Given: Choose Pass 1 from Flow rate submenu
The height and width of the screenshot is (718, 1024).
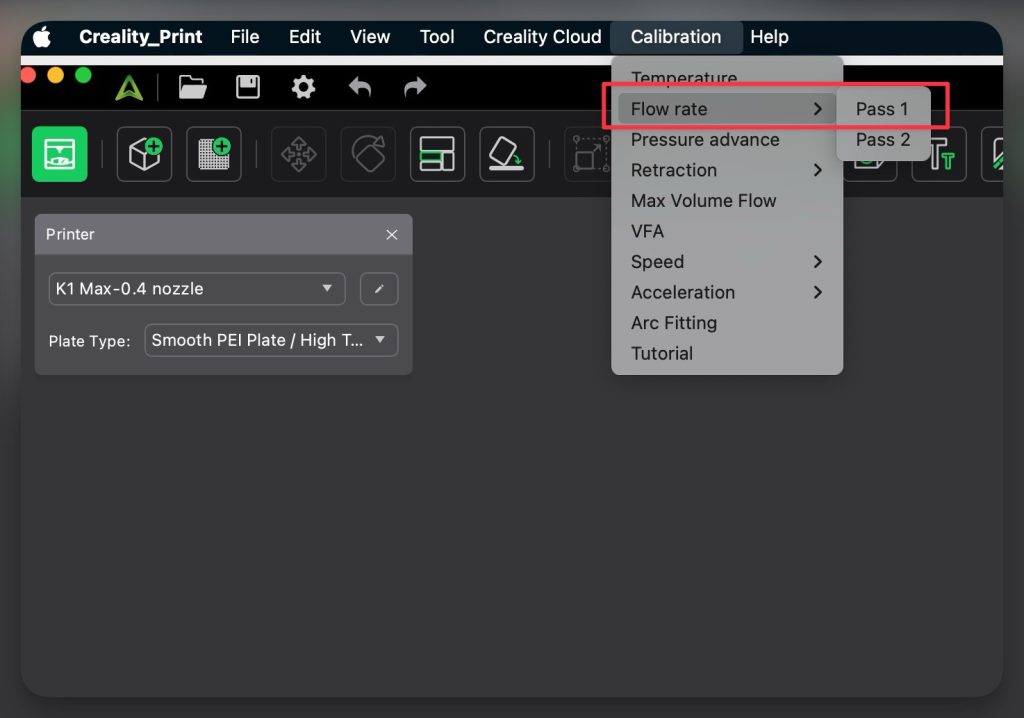Looking at the screenshot, I should click(882, 109).
